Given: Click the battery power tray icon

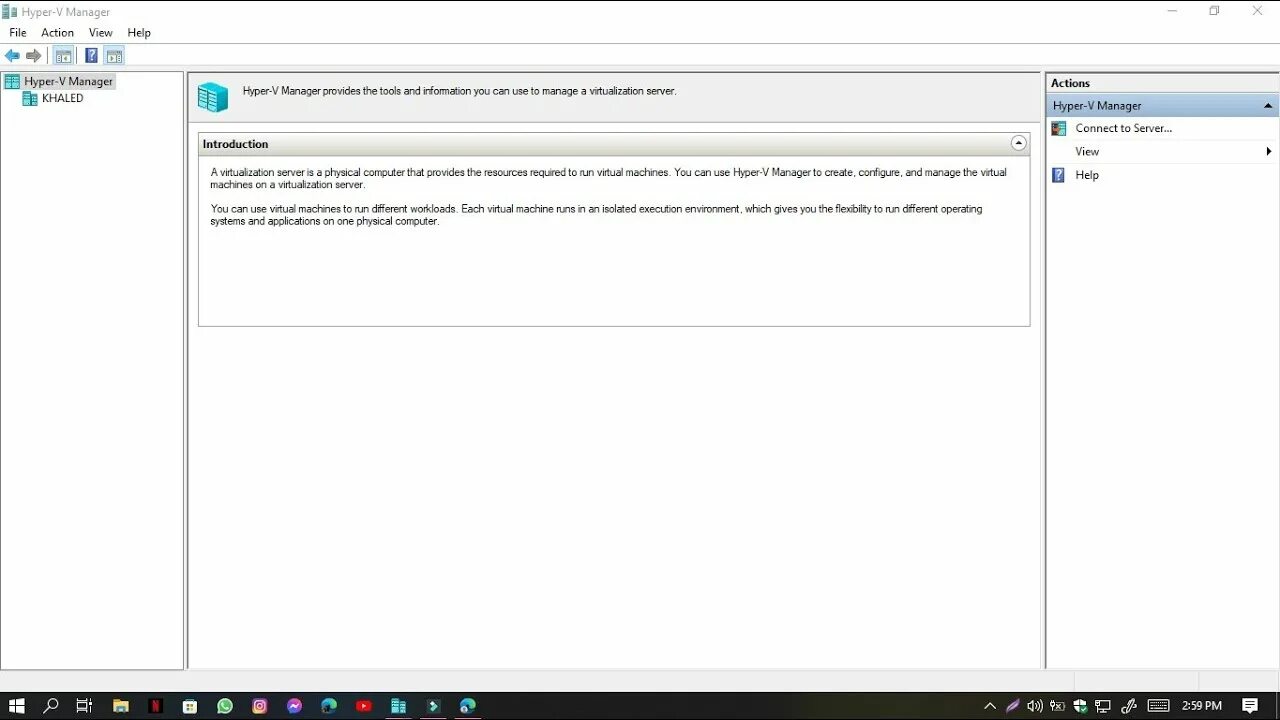Looking at the screenshot, I should pos(1057,706).
